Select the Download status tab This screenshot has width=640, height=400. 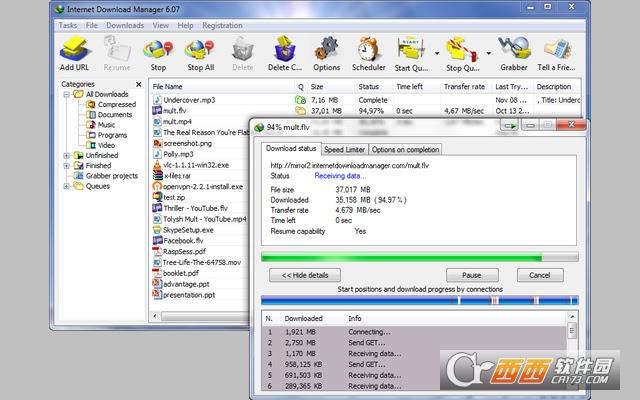tap(291, 149)
